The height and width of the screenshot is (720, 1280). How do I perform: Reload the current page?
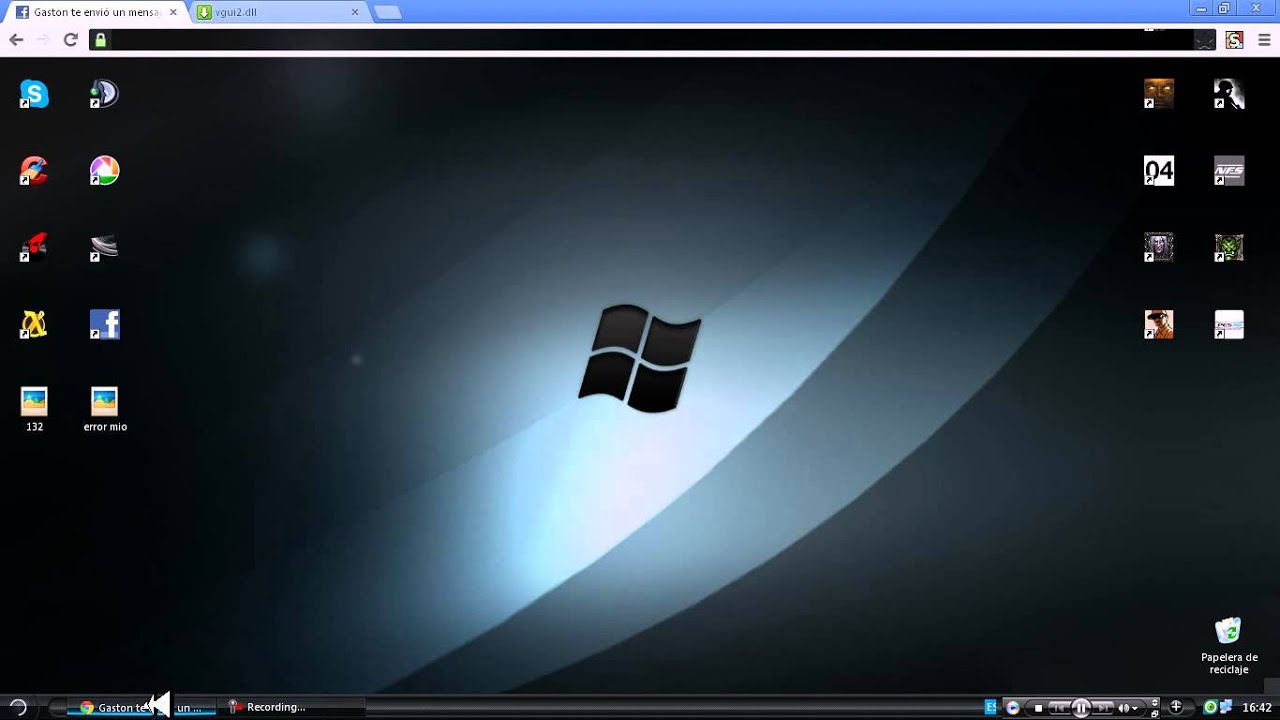70,40
